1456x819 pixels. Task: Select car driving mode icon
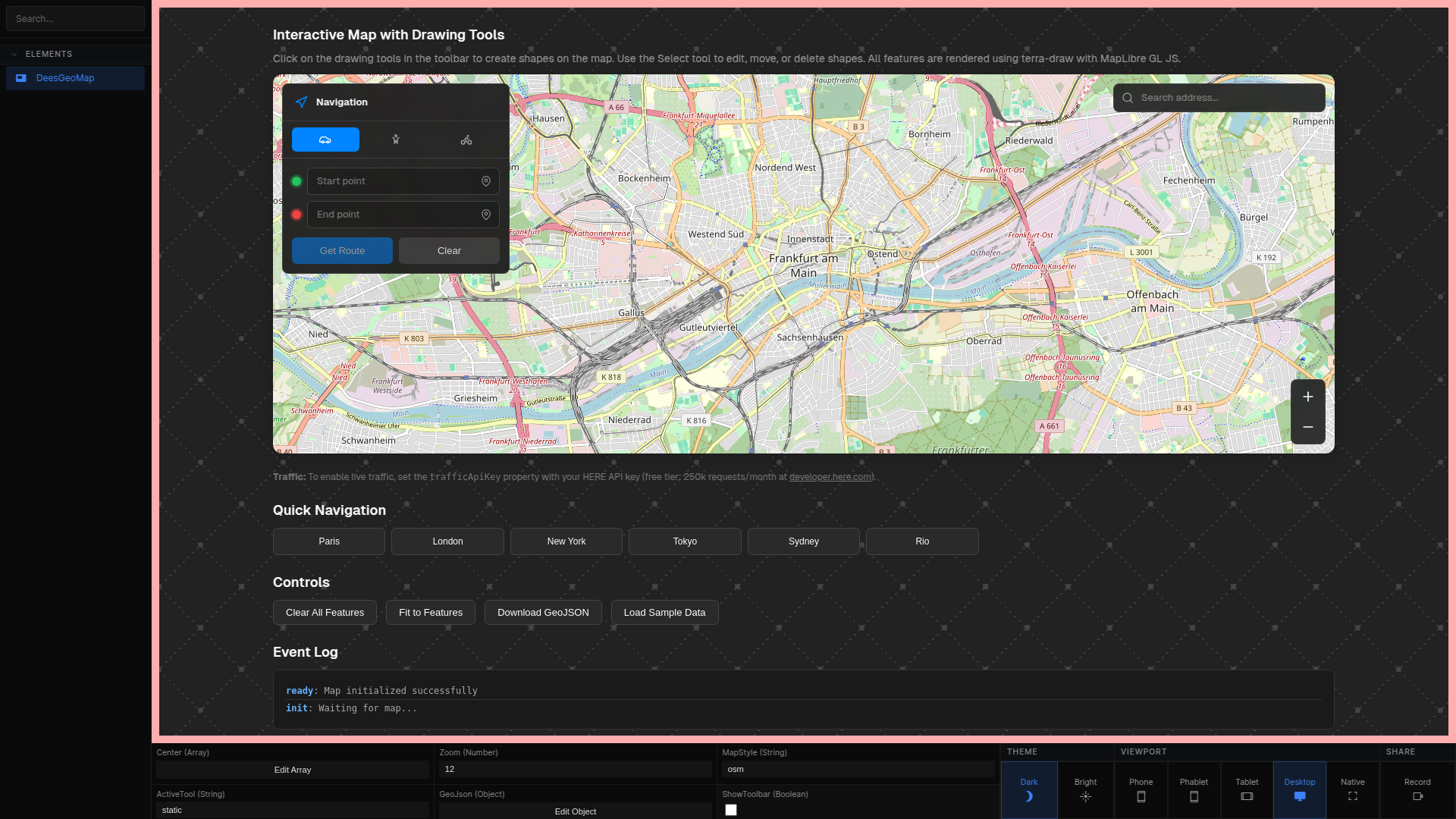[x=325, y=140]
